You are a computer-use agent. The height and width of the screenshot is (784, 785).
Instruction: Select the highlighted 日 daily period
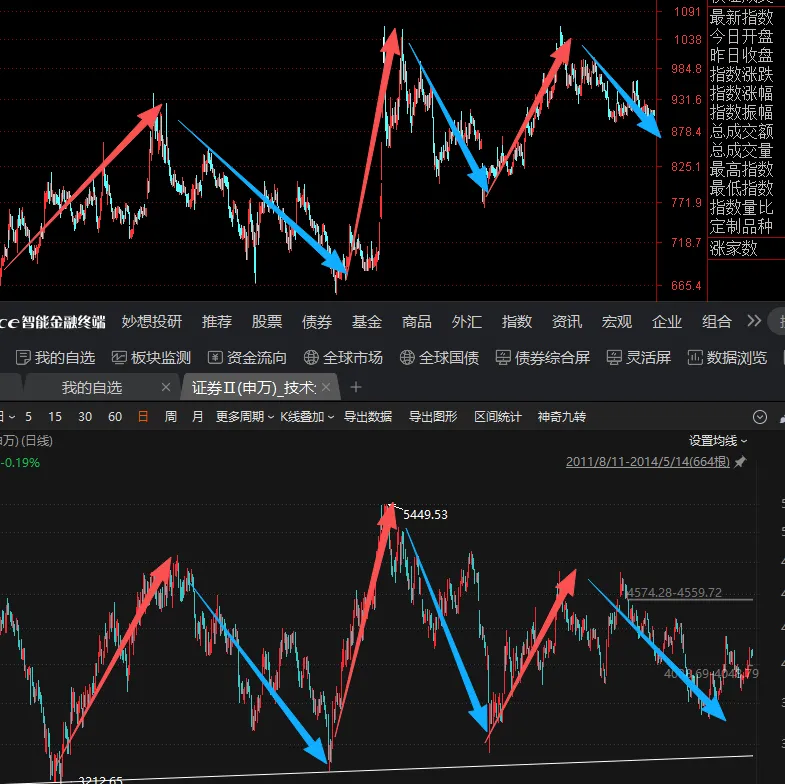[x=143, y=417]
